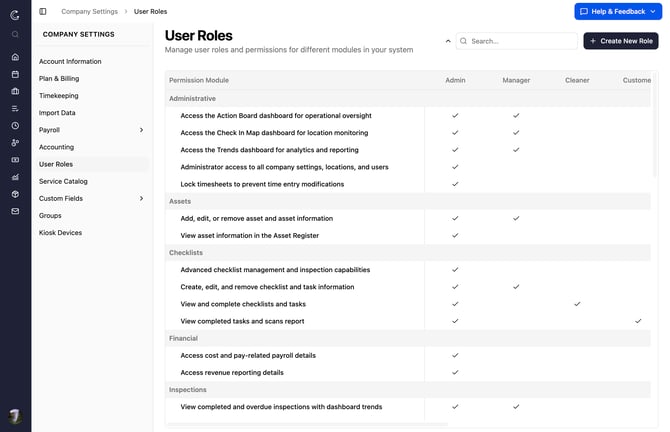The image size is (670, 432).
Task: Toggle the Cleaner check for View and complete checklists
Action: coord(577,304)
